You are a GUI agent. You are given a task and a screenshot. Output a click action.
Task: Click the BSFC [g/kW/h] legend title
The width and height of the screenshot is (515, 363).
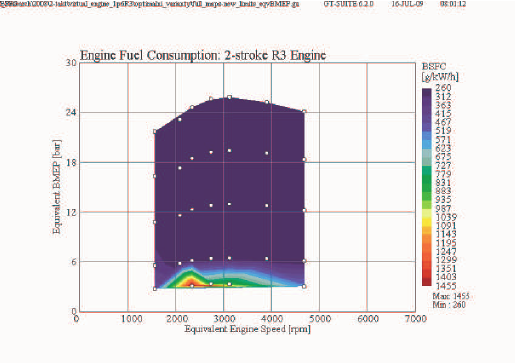440,72
